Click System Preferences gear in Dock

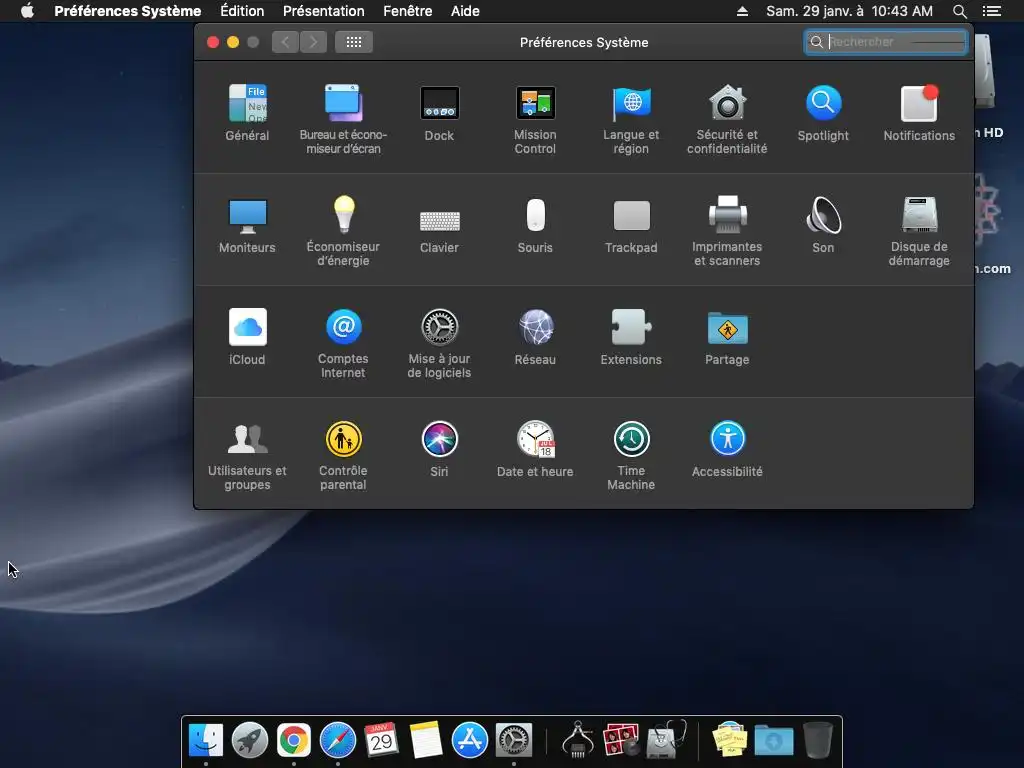pyautogui.click(x=514, y=741)
